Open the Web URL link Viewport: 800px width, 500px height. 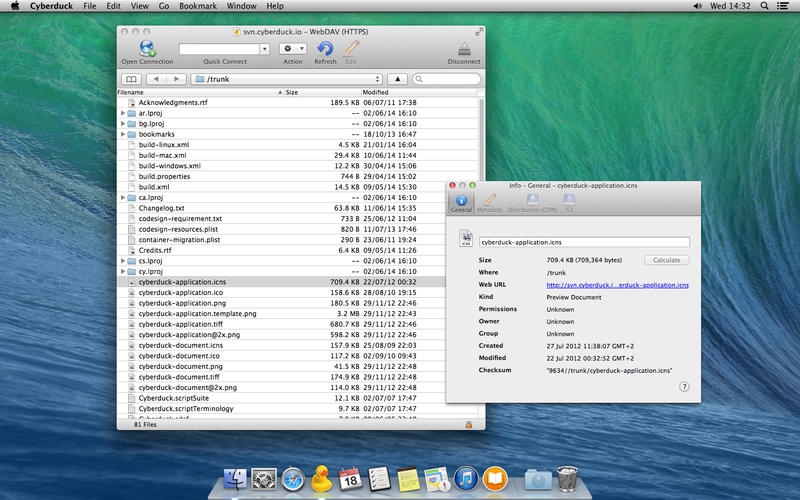(x=617, y=285)
